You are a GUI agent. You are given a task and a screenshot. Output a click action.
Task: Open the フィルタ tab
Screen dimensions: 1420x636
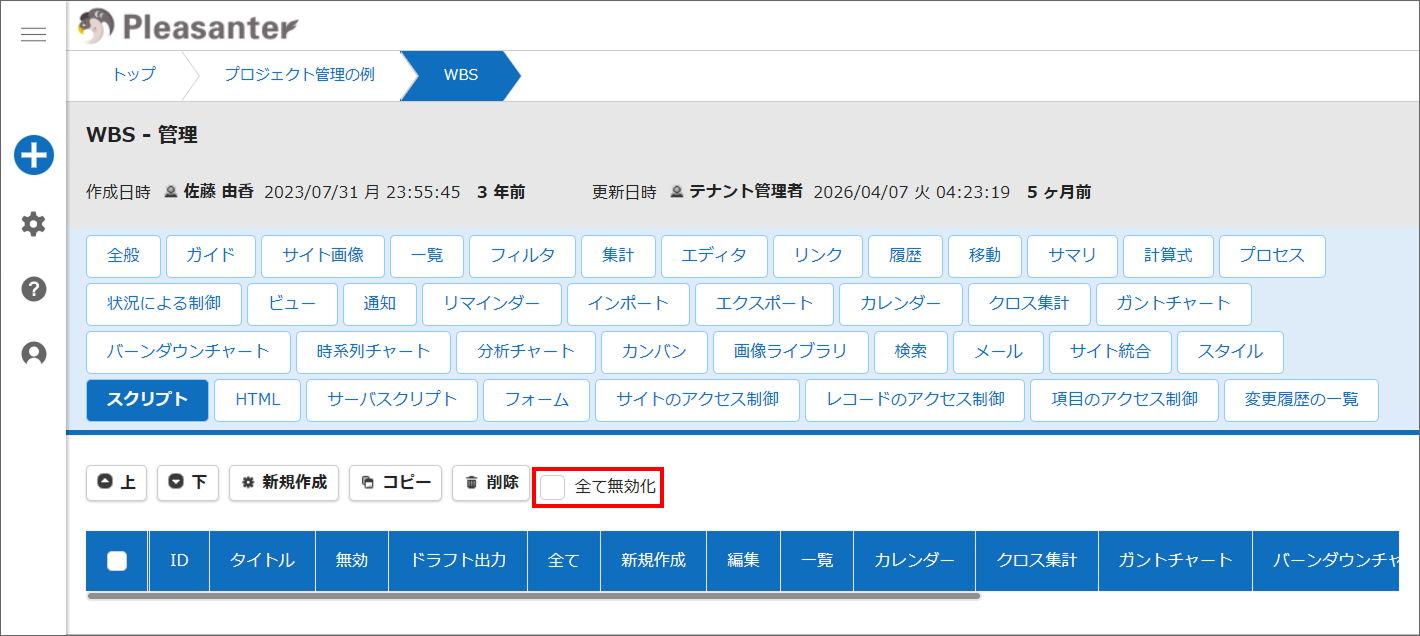click(522, 256)
